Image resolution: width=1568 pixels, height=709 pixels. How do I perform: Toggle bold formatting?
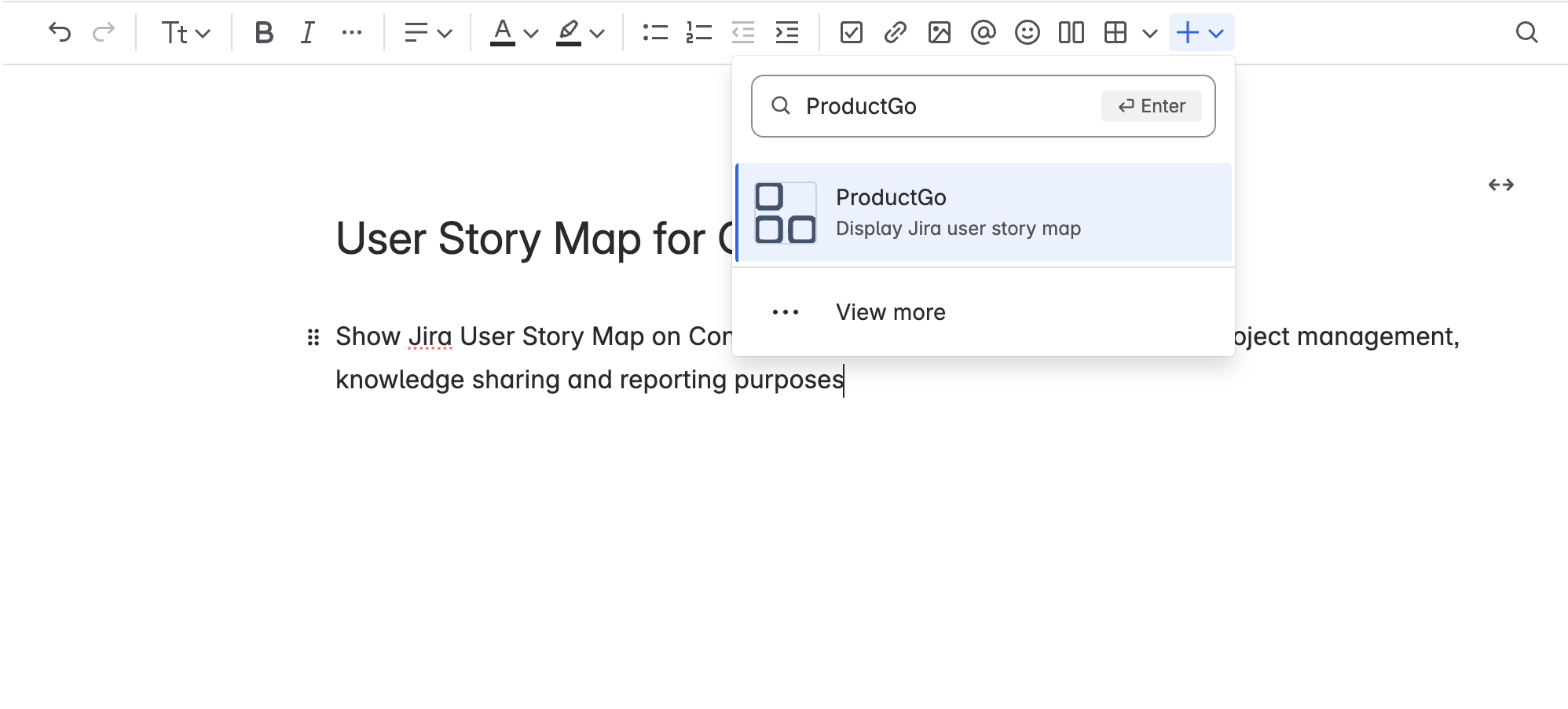pos(264,32)
